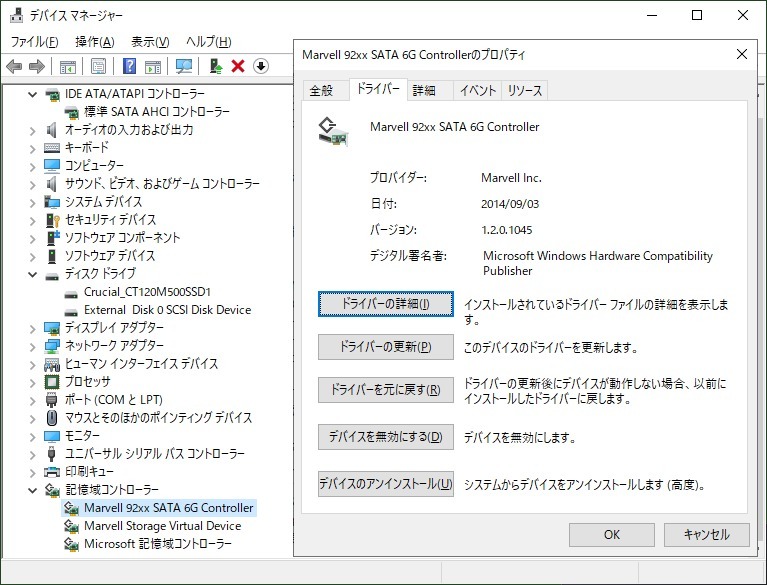Expand the キーボード tree node
The width and height of the screenshot is (767, 585).
coord(32,148)
